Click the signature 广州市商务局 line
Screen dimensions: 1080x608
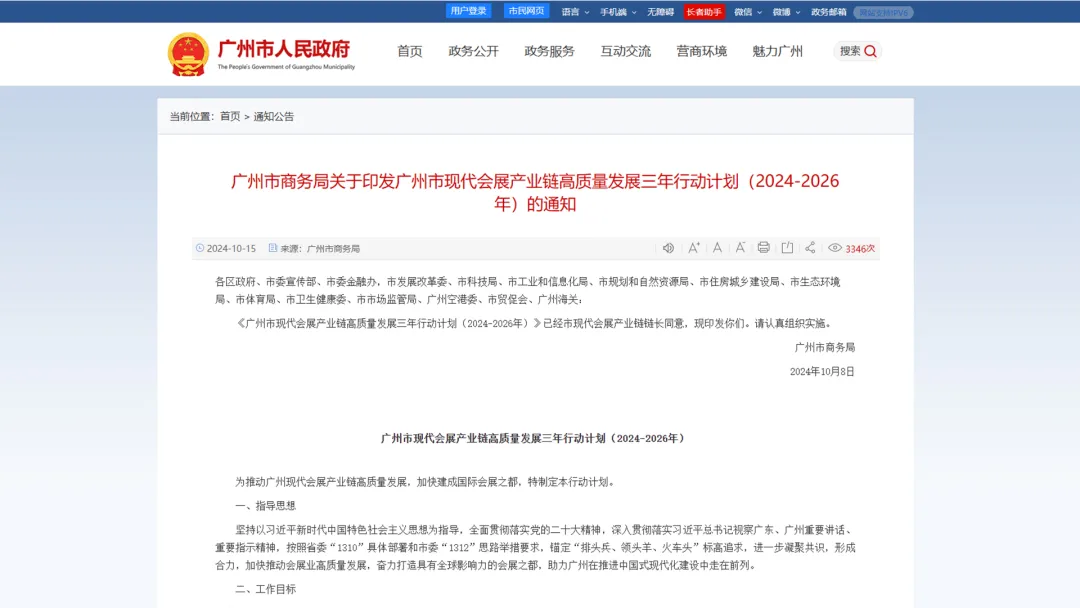[x=824, y=347]
